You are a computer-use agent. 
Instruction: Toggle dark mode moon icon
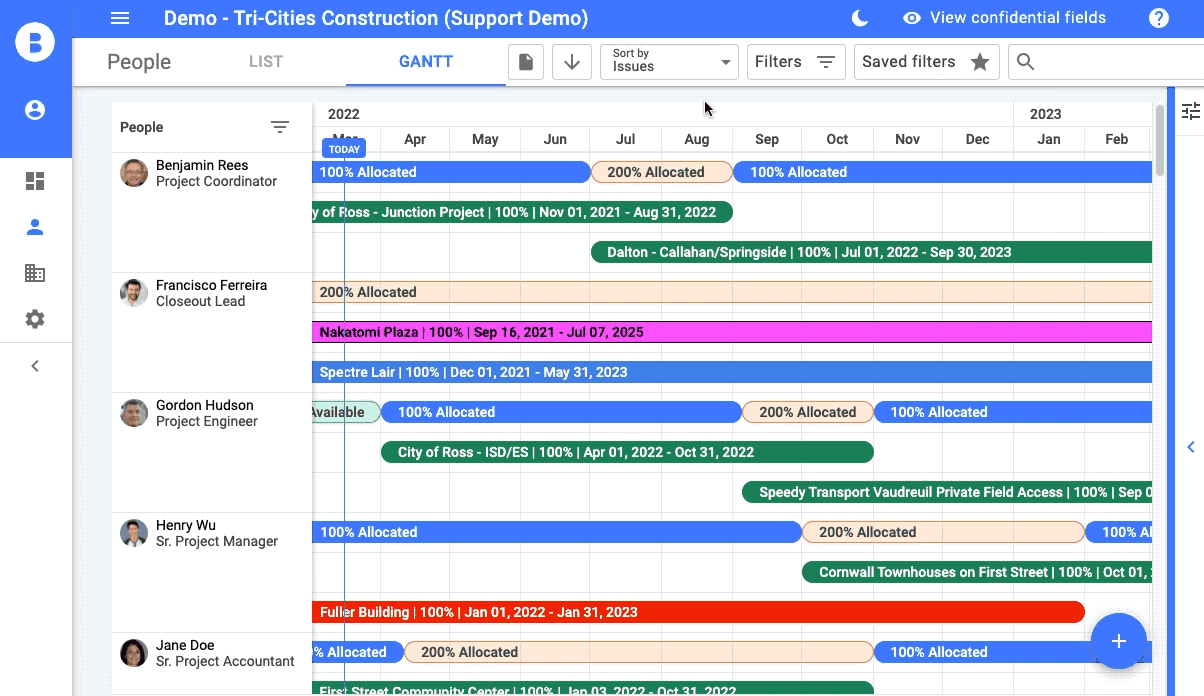[x=859, y=18]
